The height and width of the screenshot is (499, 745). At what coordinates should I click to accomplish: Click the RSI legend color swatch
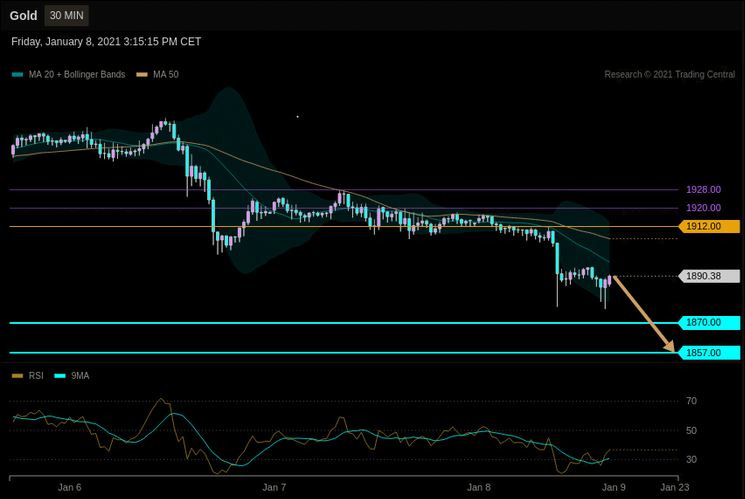pyautogui.click(x=18, y=376)
